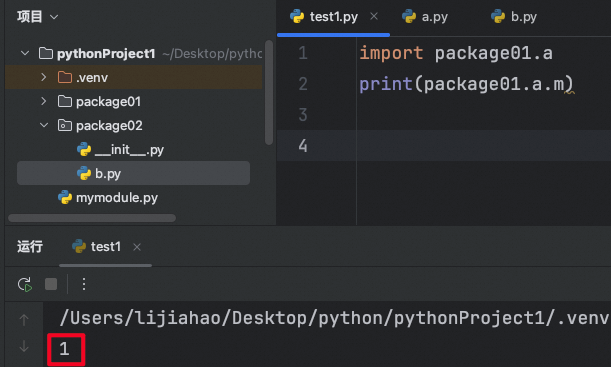
Task: Place cursor on 'print(package01.a.m)' line
Action: click(x=466, y=84)
